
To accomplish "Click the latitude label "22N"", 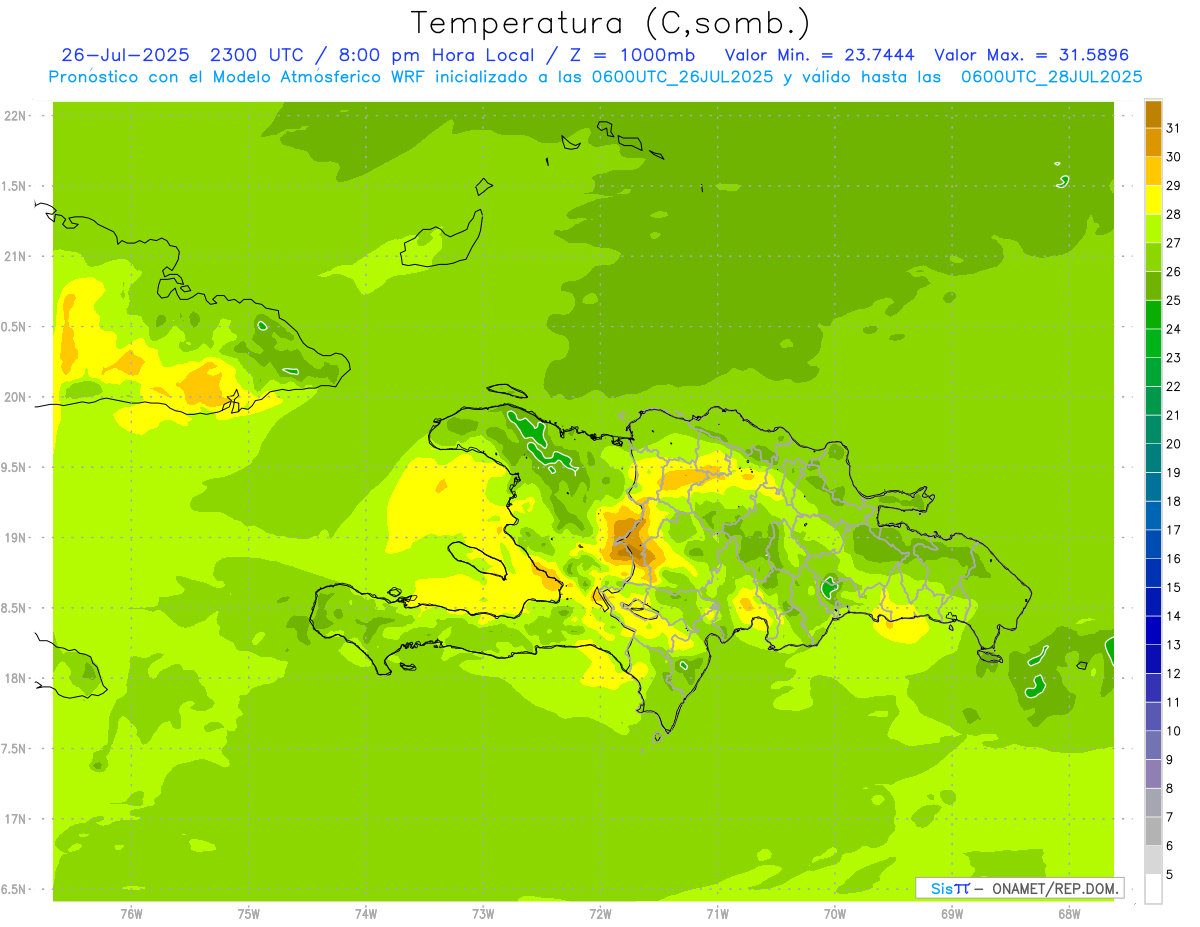I will (x=17, y=116).
